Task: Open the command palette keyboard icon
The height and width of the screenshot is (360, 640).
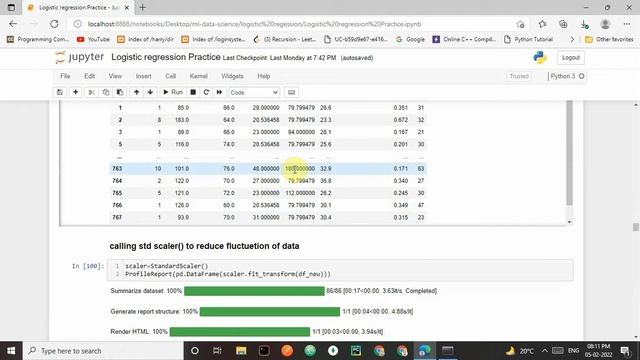Action: [x=291, y=92]
